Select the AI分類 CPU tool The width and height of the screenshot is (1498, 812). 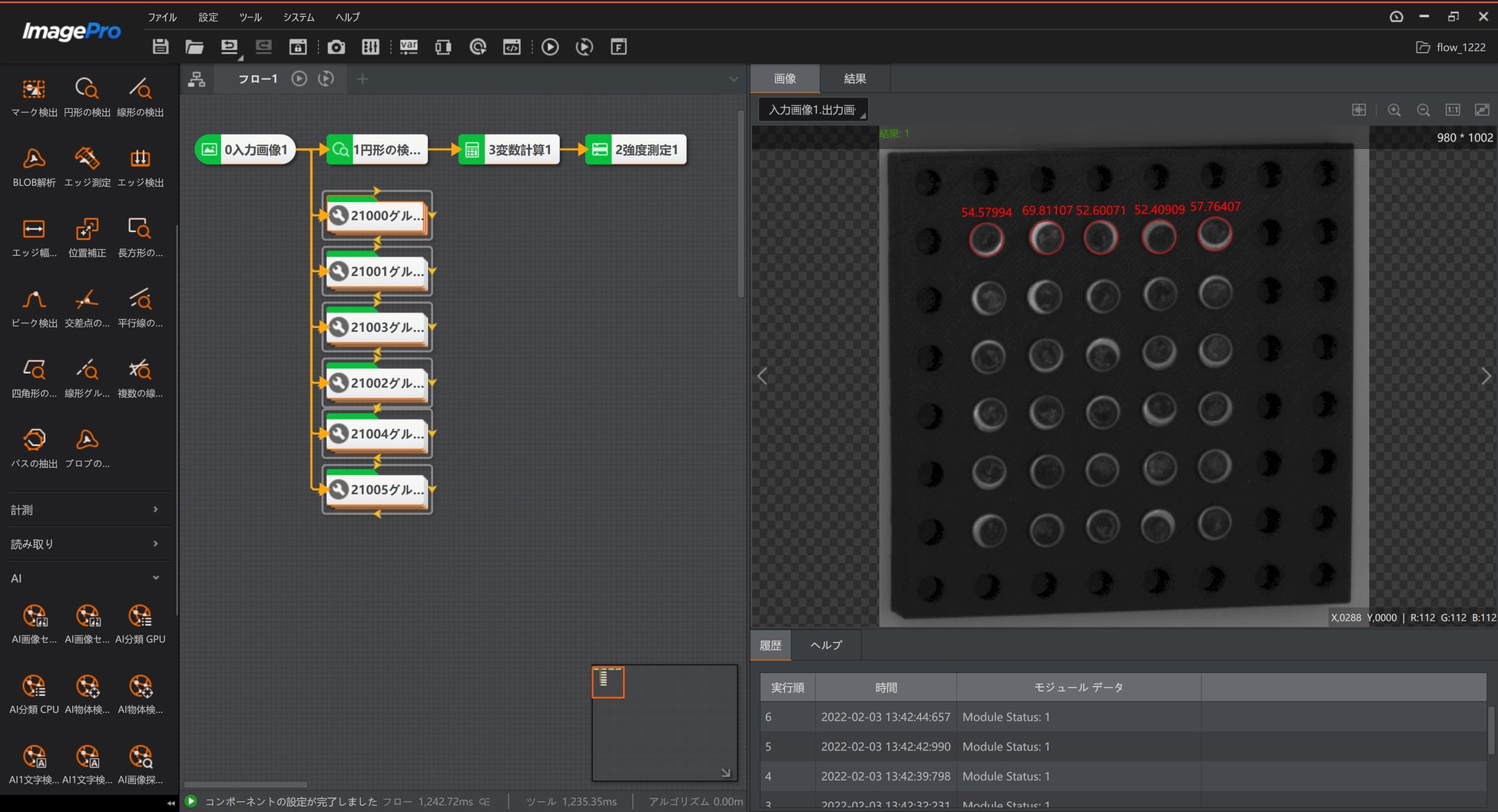click(x=34, y=694)
